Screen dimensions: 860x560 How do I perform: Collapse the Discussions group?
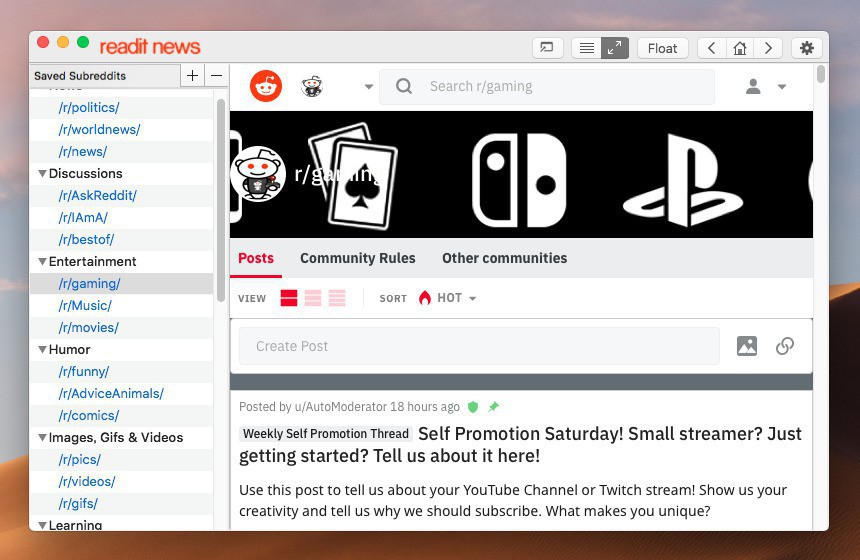42,173
